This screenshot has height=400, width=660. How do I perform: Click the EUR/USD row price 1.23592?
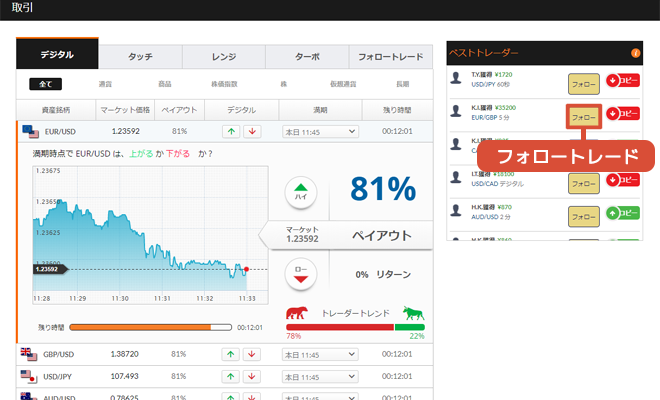point(125,131)
